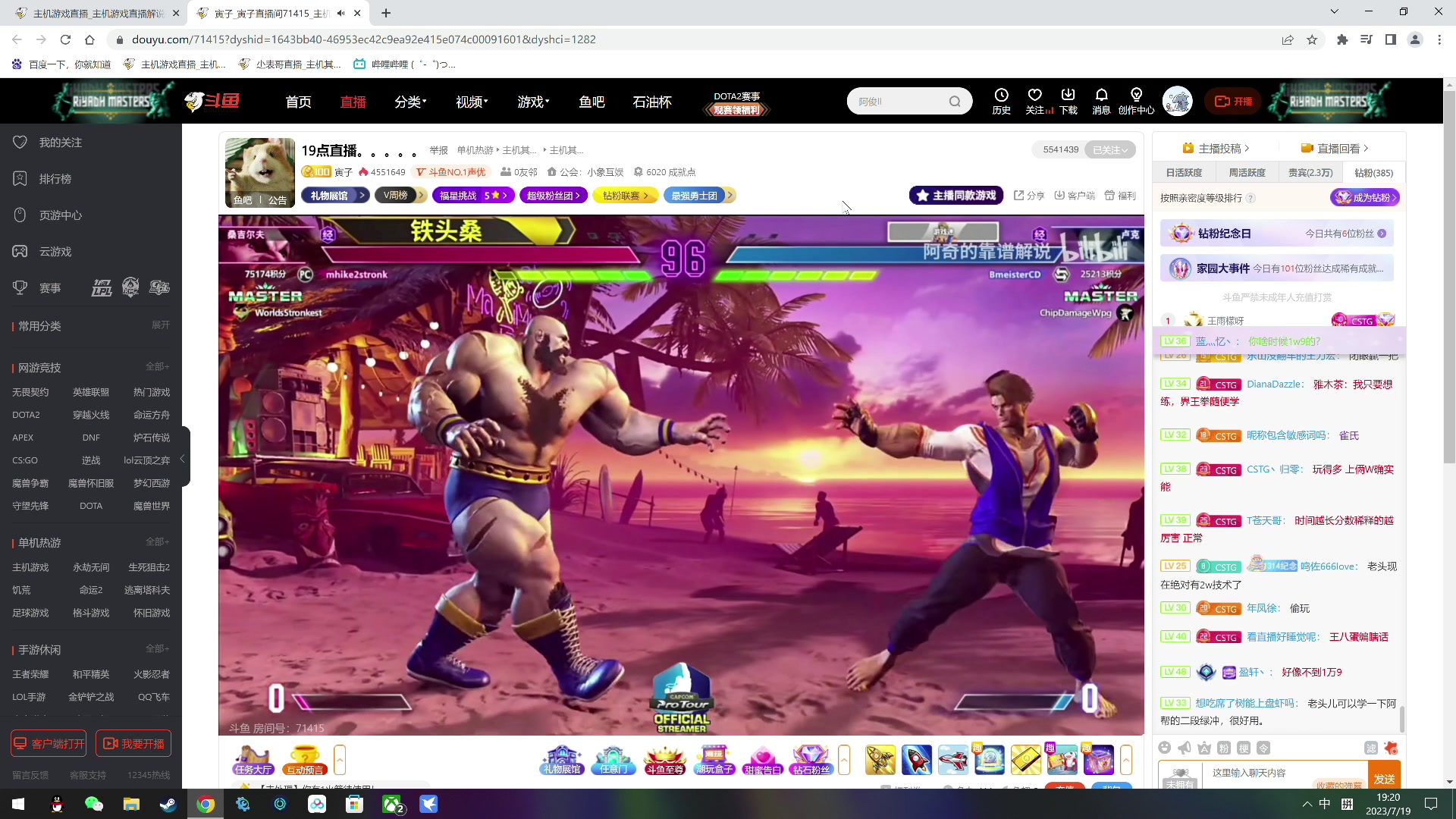Viewport: 1456px width, 819px height.
Task: Select 钻粉(385) tab
Action: coord(1373,173)
